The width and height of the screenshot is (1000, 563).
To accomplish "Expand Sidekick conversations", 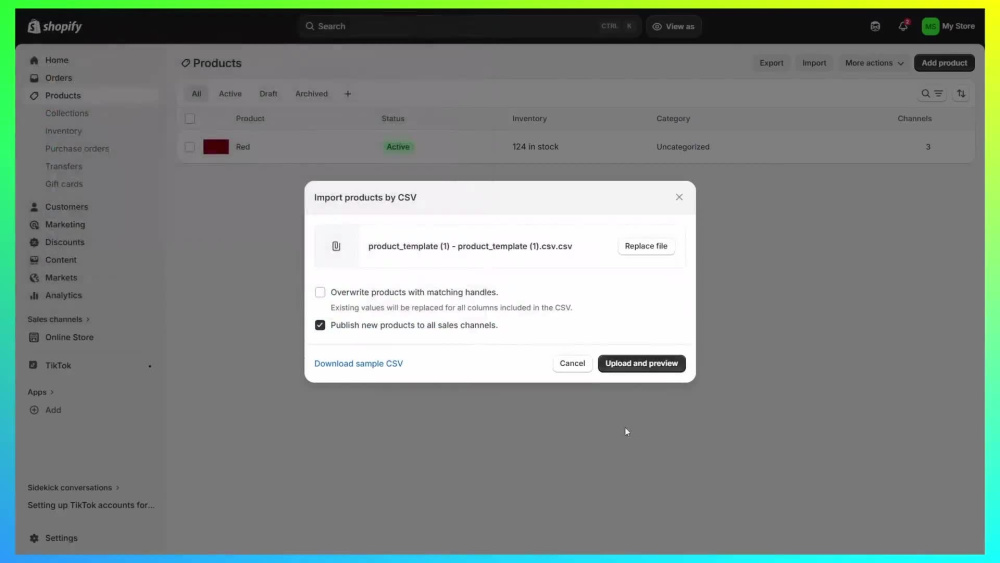I will click(x=73, y=488).
